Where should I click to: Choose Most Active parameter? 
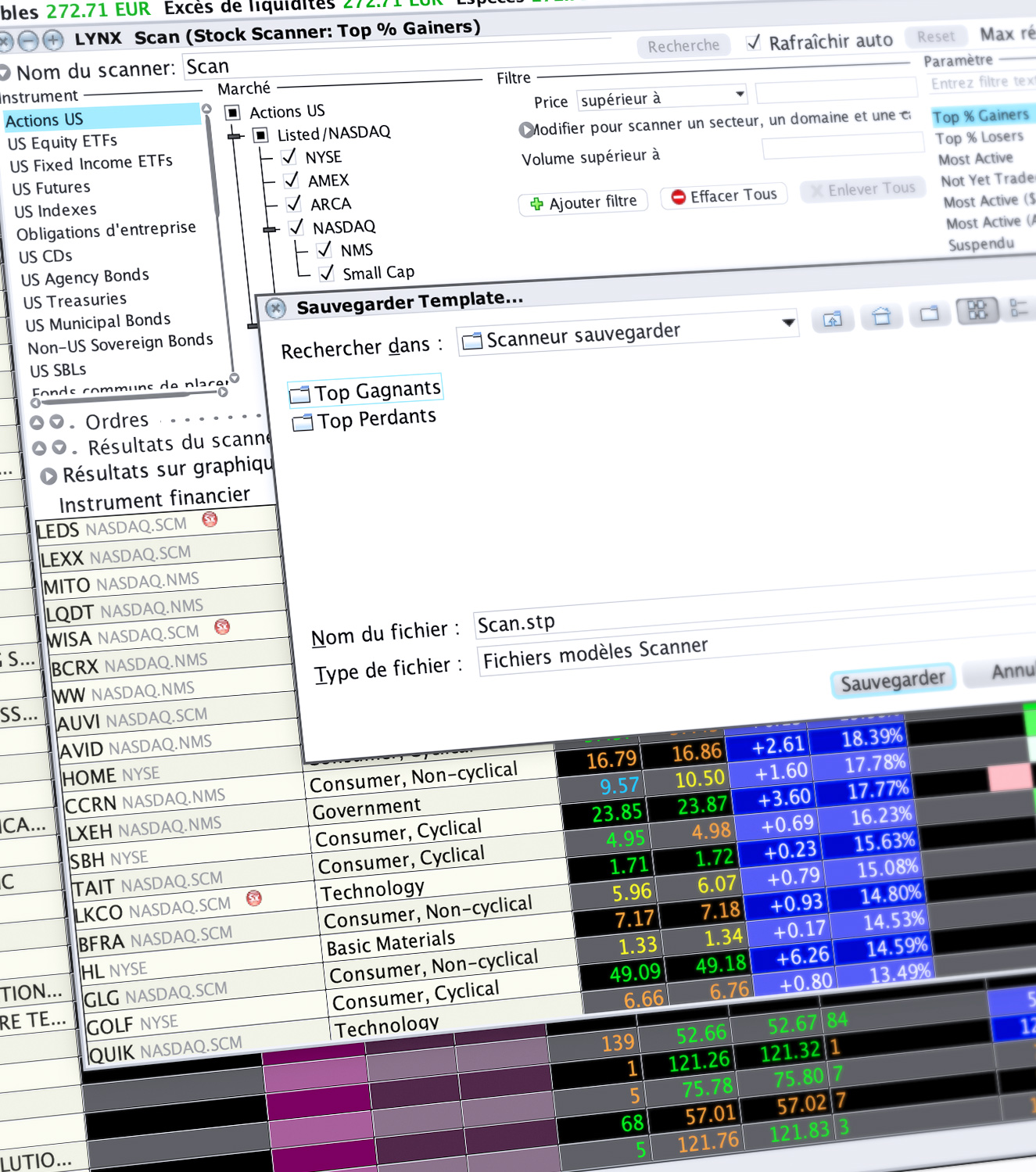(975, 159)
